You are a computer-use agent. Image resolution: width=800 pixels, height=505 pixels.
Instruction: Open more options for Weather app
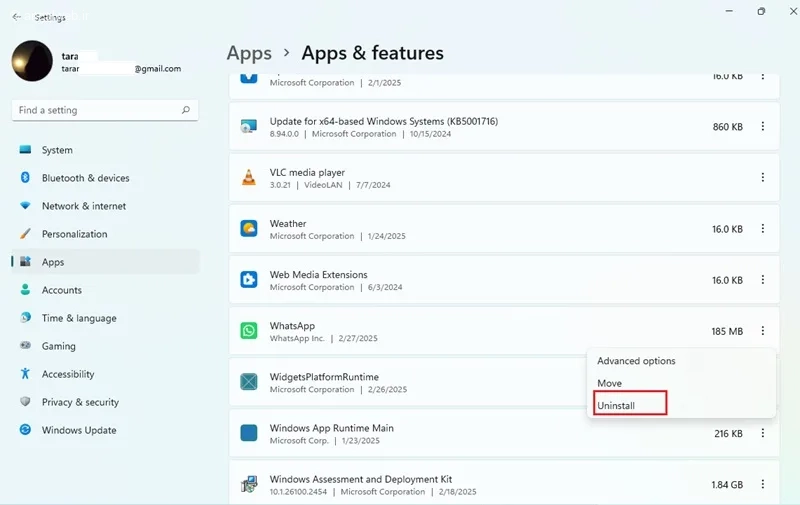763,229
